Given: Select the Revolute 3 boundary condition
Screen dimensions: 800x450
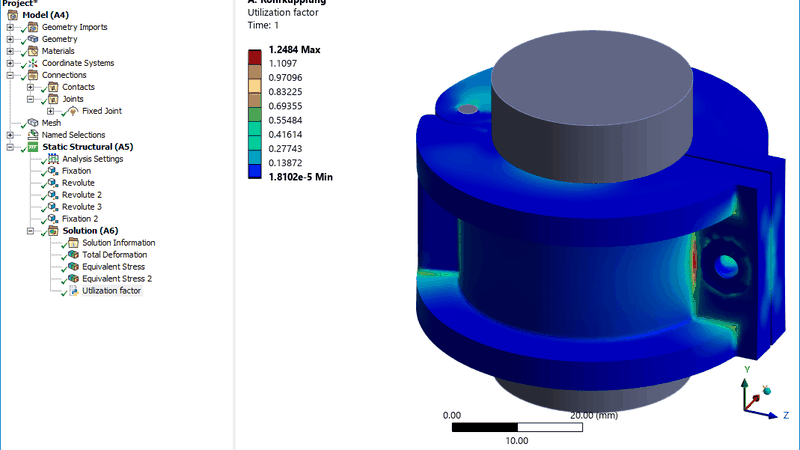Looking at the screenshot, I should point(82,207).
